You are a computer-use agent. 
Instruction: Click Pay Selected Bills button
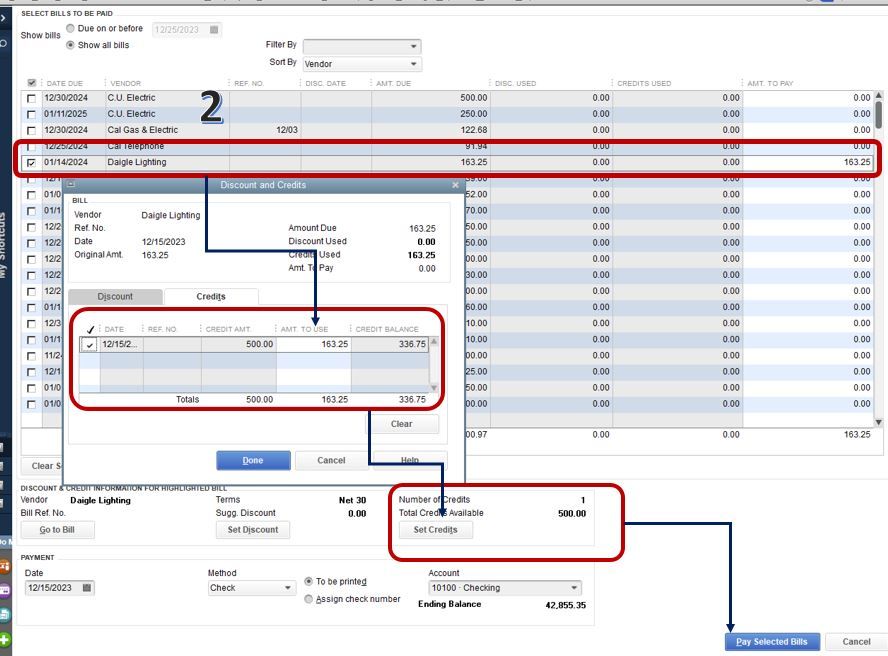(x=772, y=642)
